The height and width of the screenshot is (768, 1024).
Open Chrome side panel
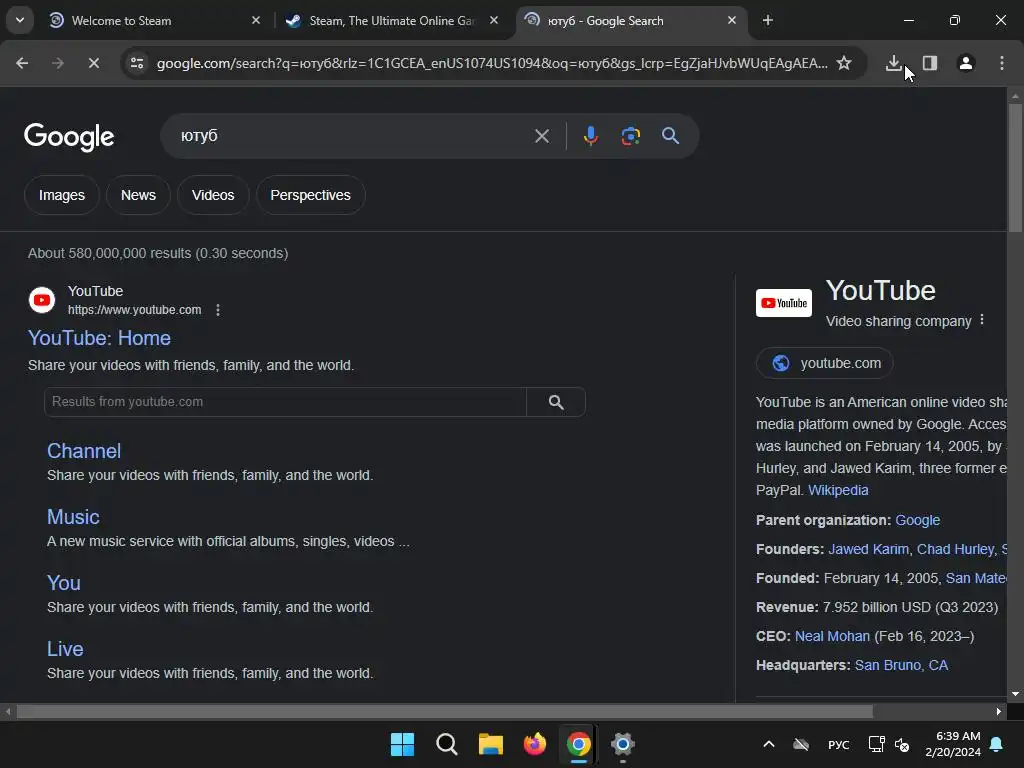[930, 63]
